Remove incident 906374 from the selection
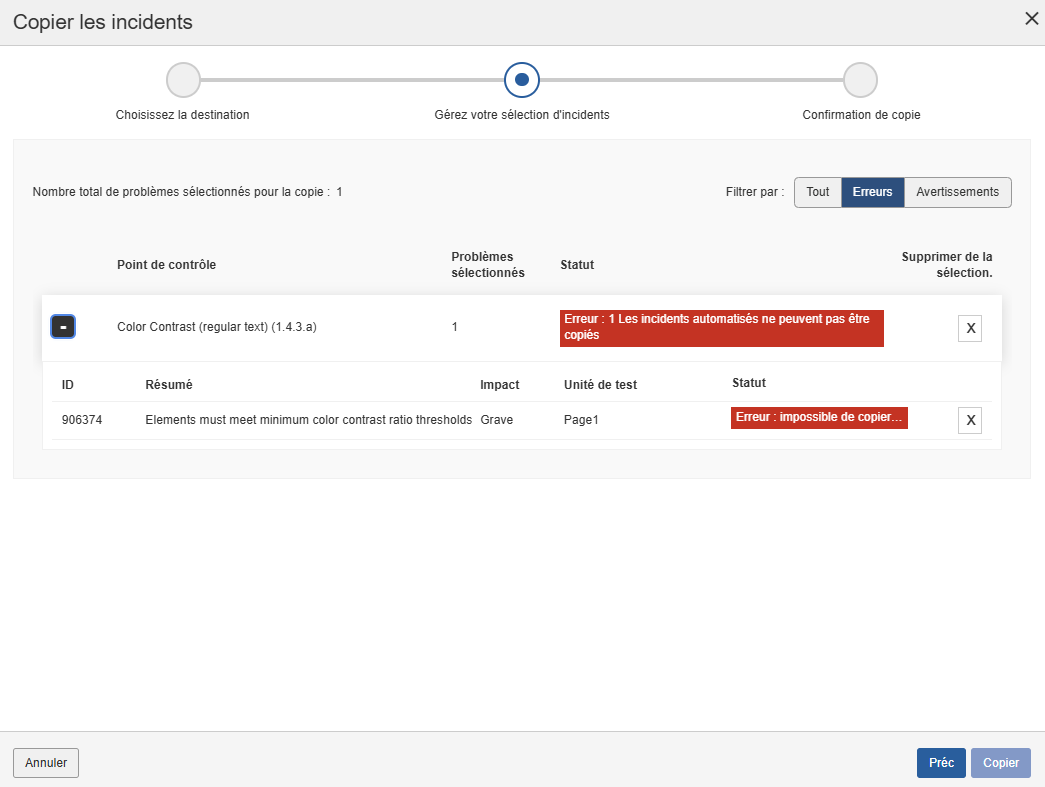1045x787 pixels. click(970, 420)
